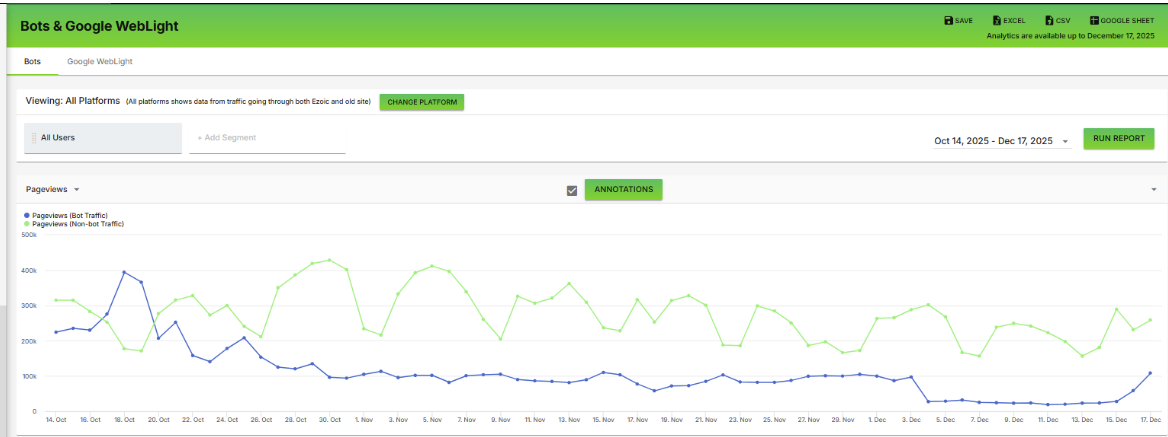Toggle Bot Traffic series via blue legend dot

pyautogui.click(x=28, y=215)
